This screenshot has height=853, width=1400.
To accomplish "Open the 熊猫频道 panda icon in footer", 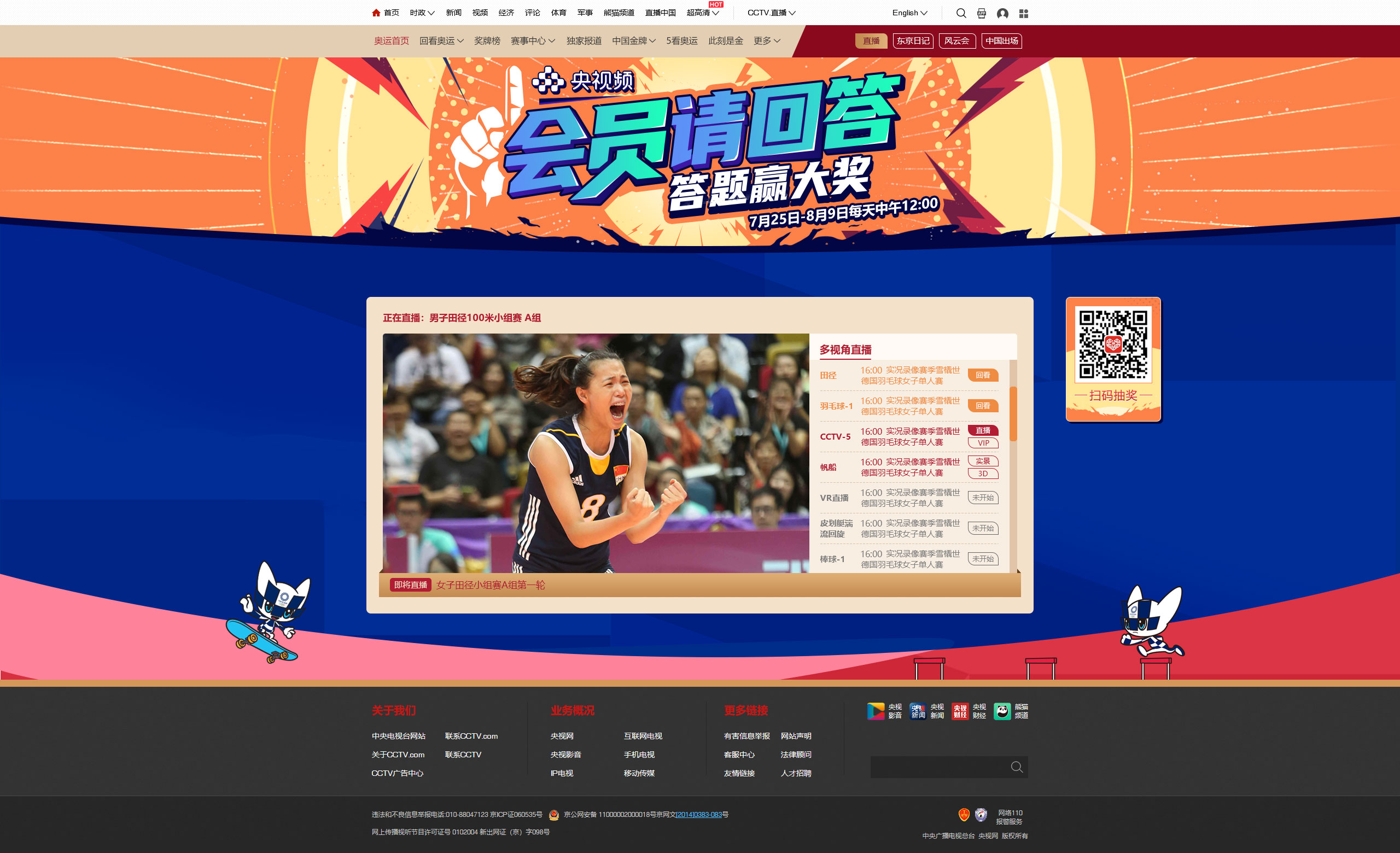I will pos(1002,711).
